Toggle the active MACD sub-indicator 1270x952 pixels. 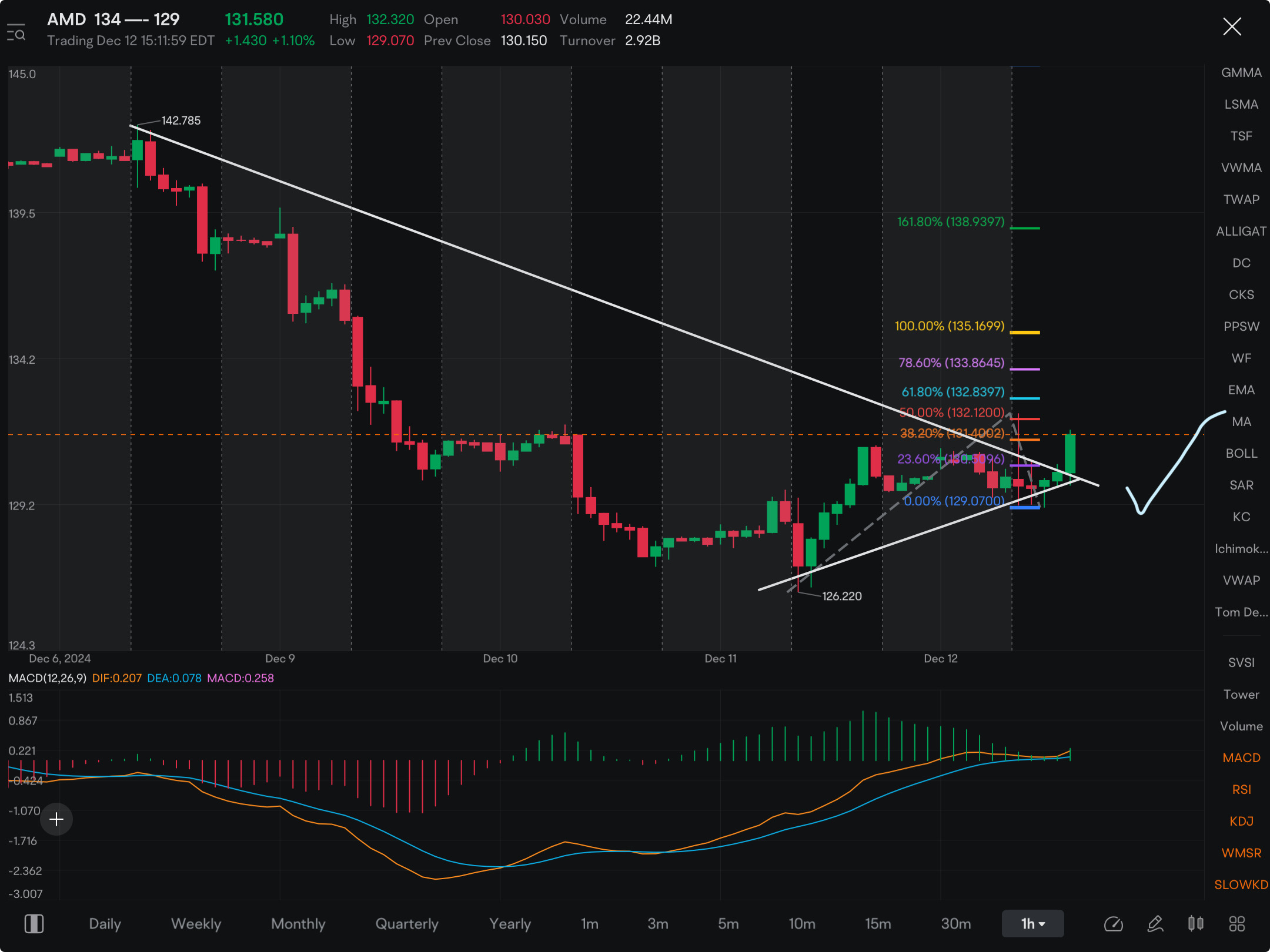click(x=1241, y=758)
